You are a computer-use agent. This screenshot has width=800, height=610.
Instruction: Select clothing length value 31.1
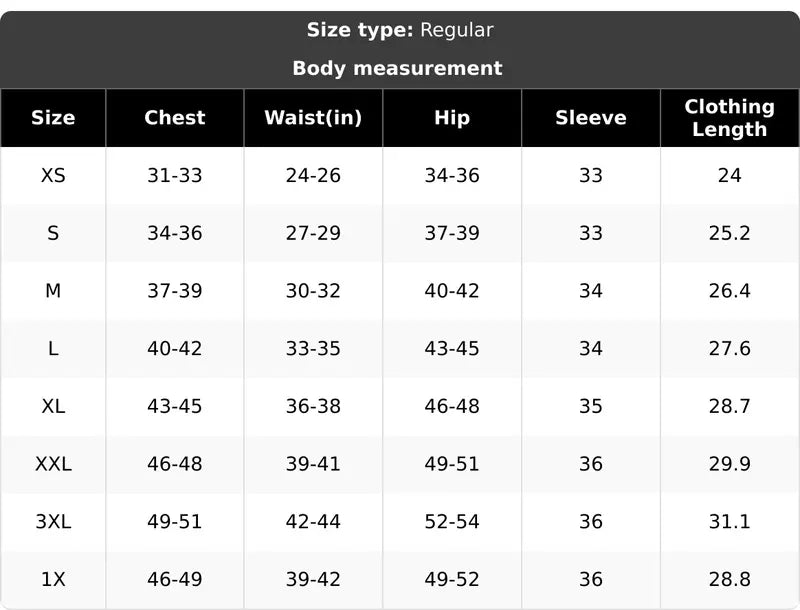click(730, 521)
